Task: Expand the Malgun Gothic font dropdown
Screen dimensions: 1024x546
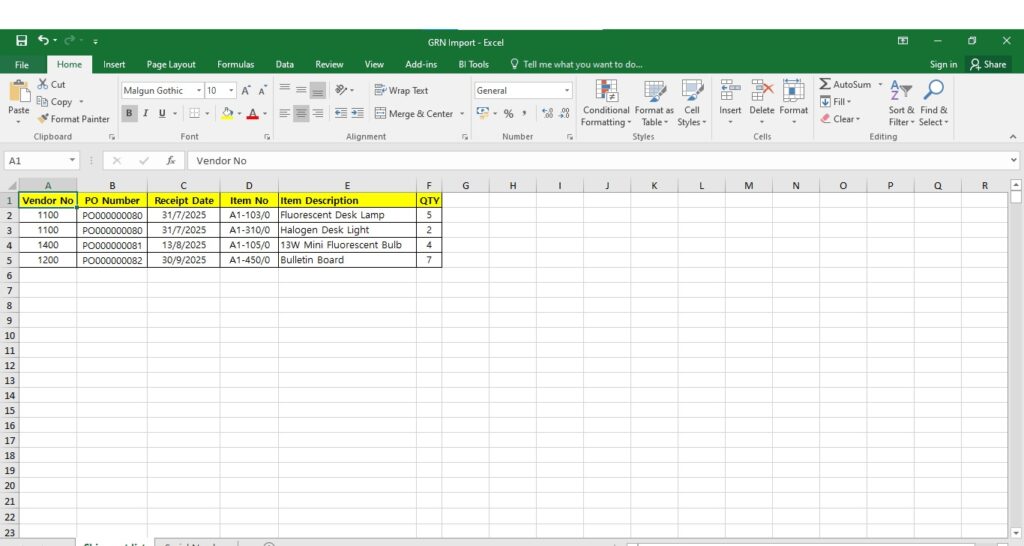Action: click(199, 90)
